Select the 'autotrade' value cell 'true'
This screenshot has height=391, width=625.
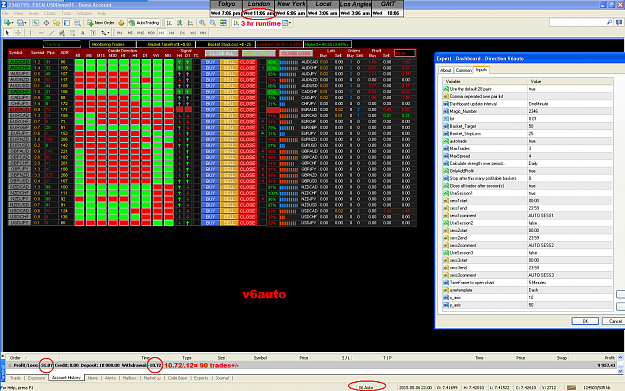570,141
